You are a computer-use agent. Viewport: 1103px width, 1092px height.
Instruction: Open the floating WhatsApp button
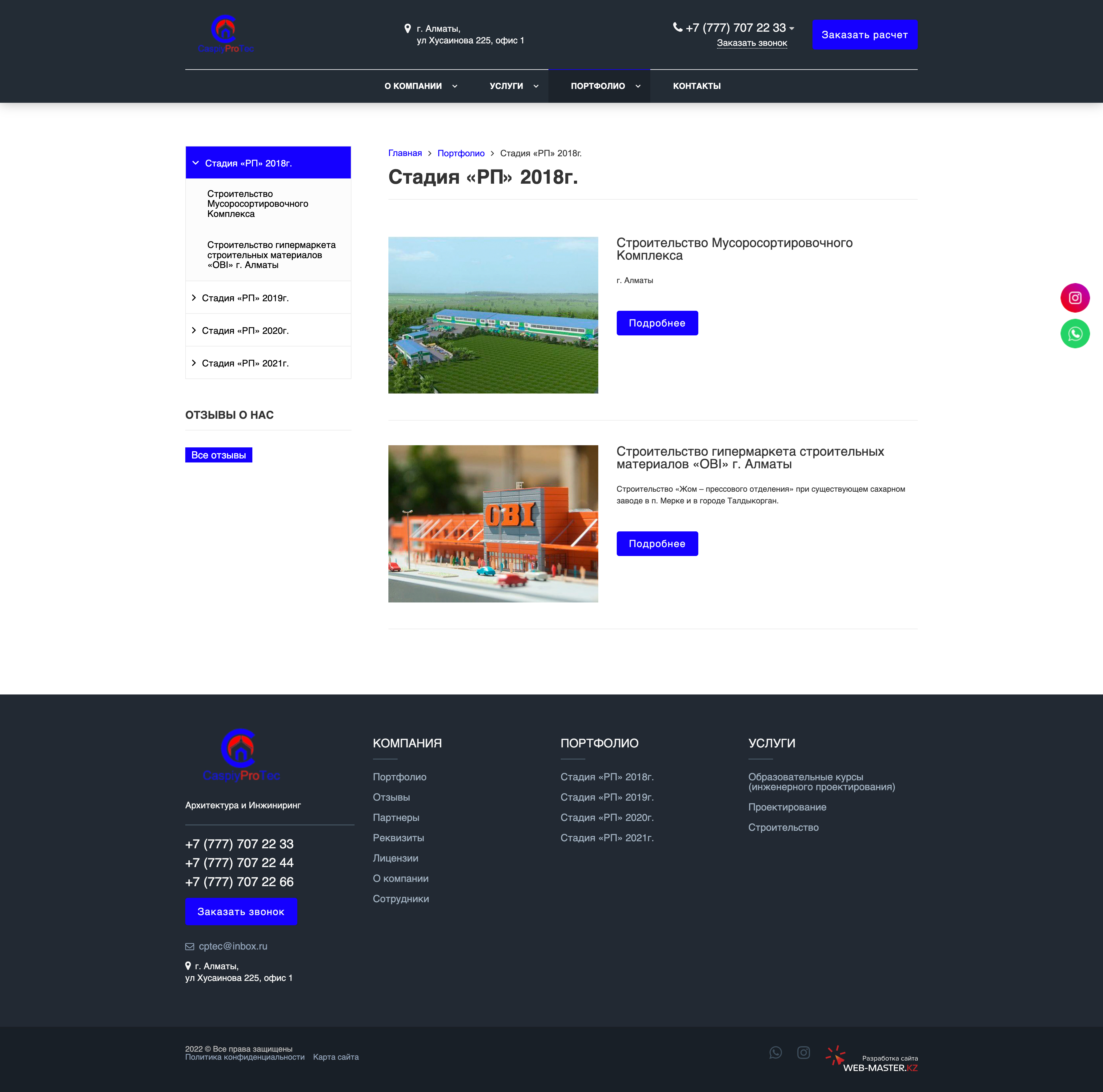tap(1075, 334)
